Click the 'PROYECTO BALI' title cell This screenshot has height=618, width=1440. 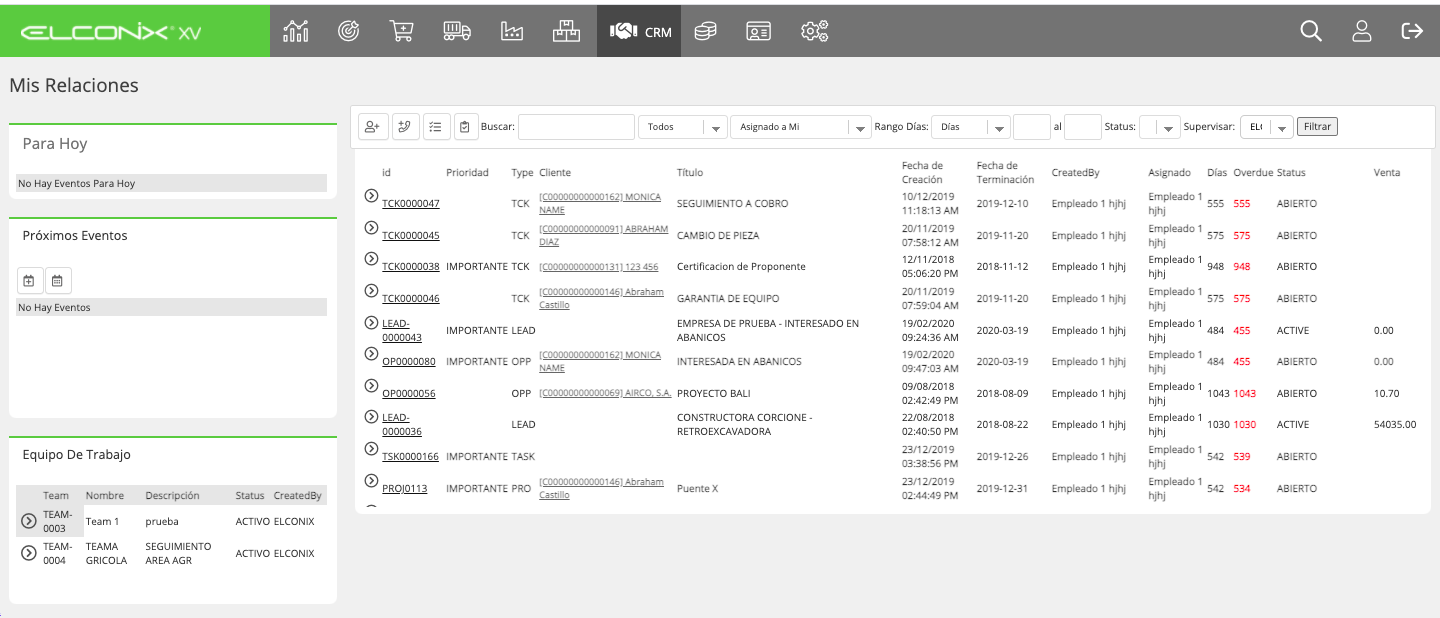pyautogui.click(x=713, y=394)
